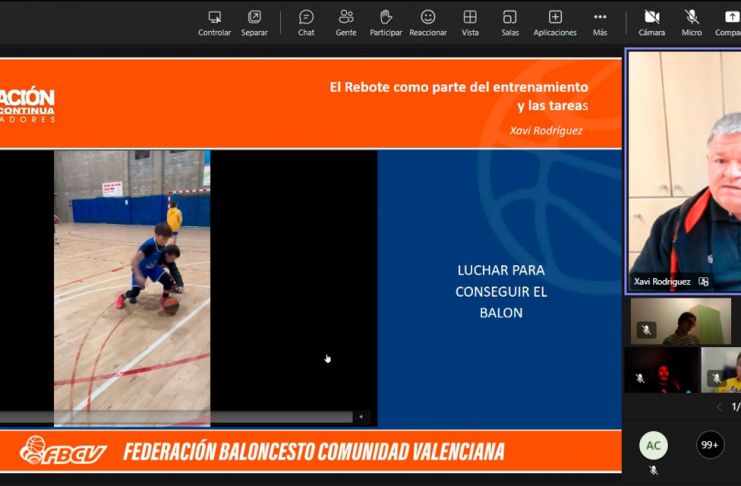Open the 99+ additional participants bubble
The width and height of the screenshot is (741, 486).
[x=710, y=445]
